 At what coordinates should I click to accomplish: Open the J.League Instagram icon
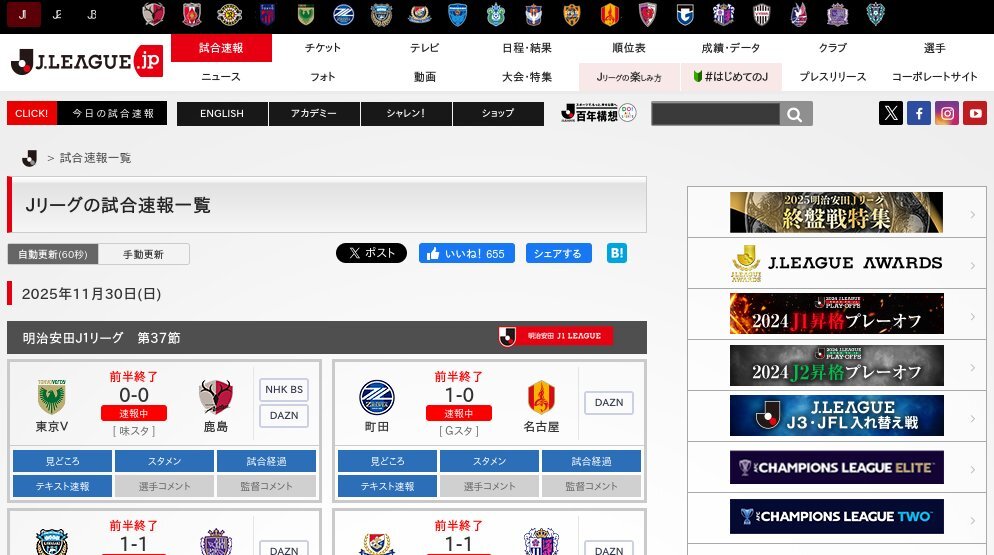point(947,113)
